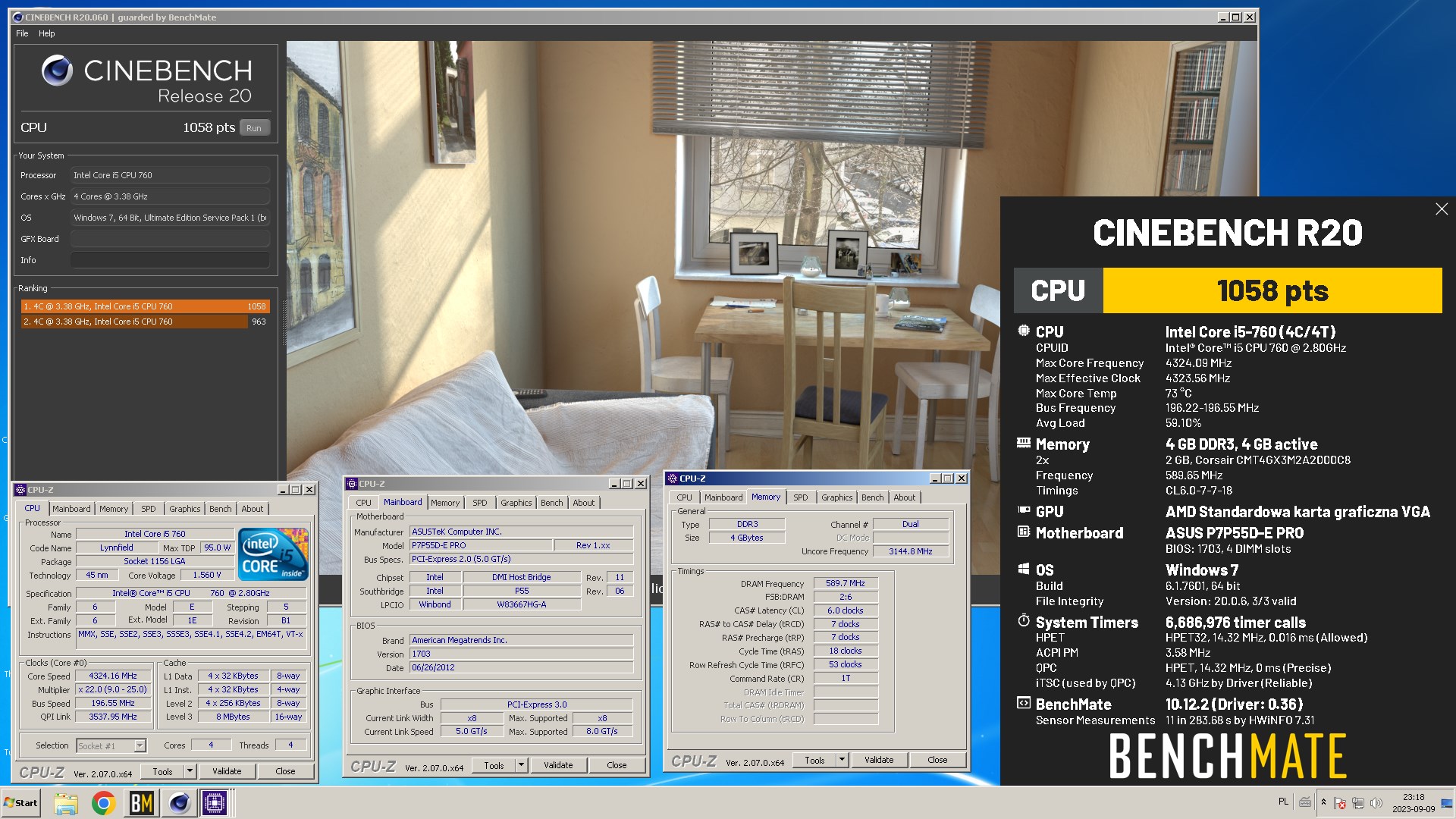Screen dimensions: 1456x819
Task: Select SPD tab in right CPU-Z window
Action: pos(801,497)
